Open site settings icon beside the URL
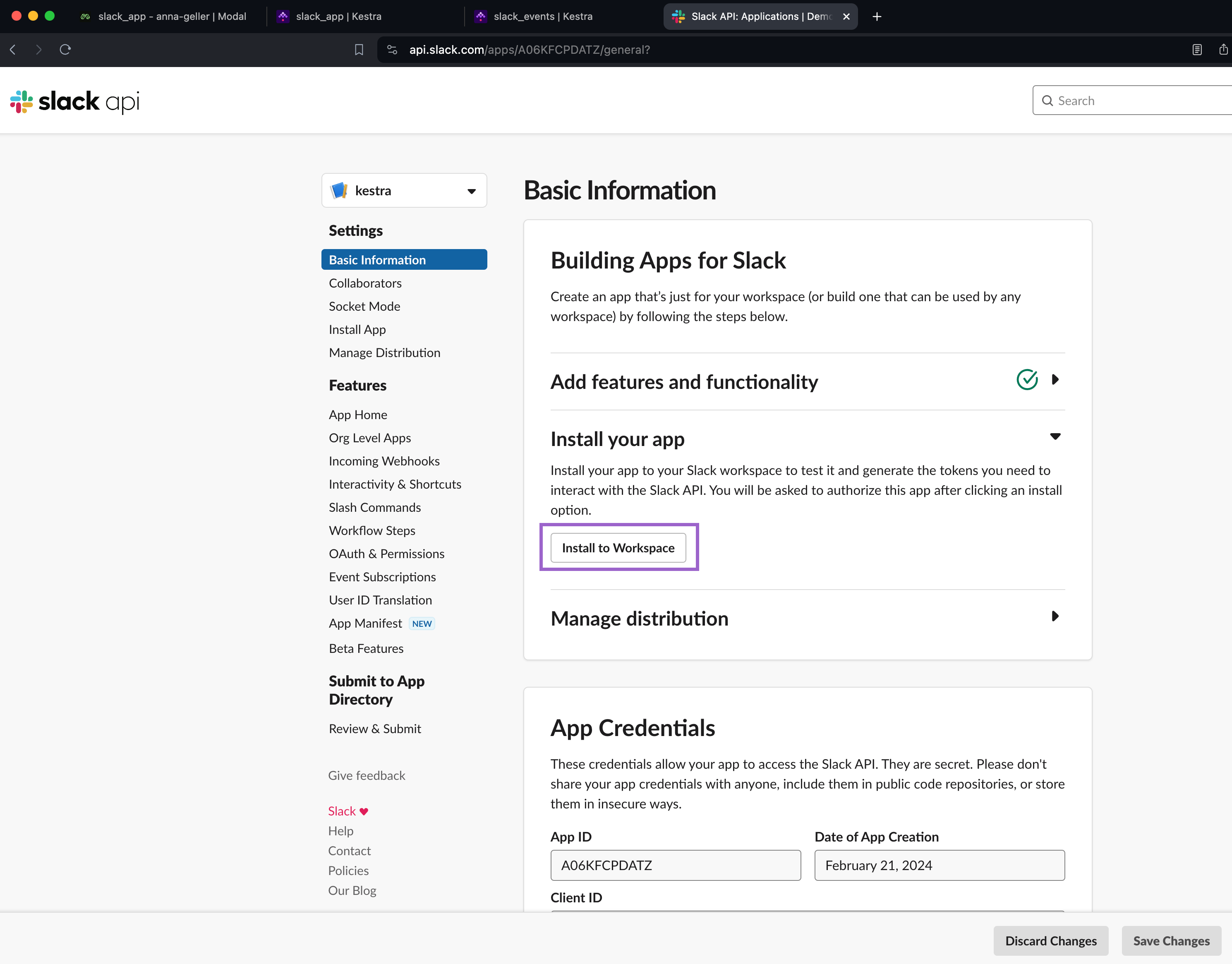 [x=392, y=50]
